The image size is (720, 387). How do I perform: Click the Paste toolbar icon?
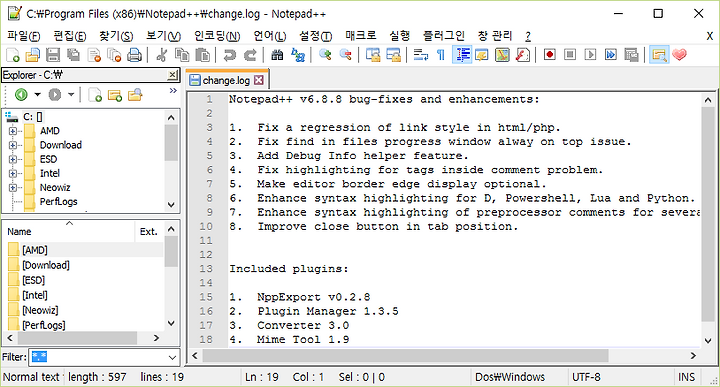pyautogui.click(x=202, y=55)
